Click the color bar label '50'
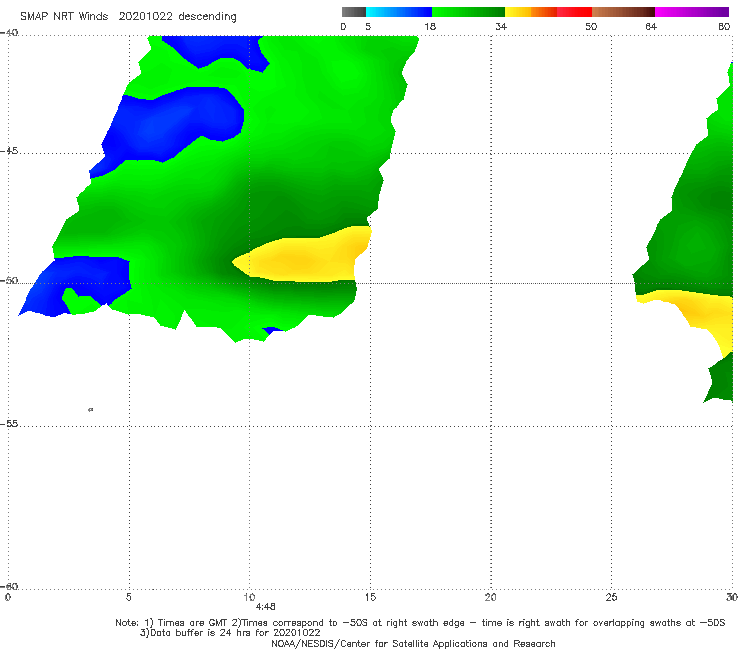This screenshot has width=740, height=650. pos(591,26)
